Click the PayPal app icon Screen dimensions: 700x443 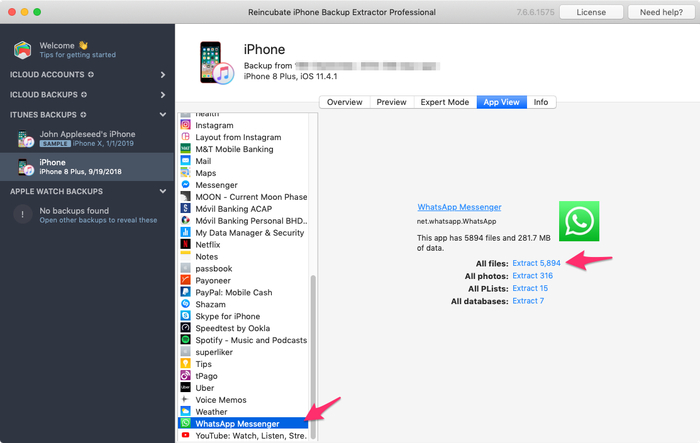[x=185, y=292]
